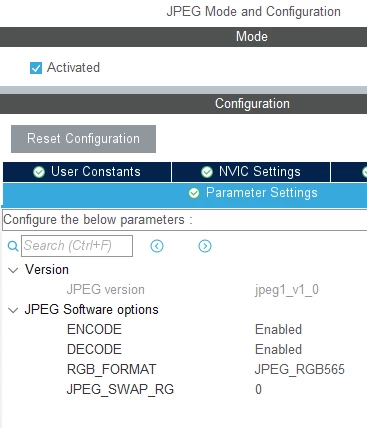Viewport: 367px width, 428px height.
Task: Click the Mode section header
Action: (183, 37)
